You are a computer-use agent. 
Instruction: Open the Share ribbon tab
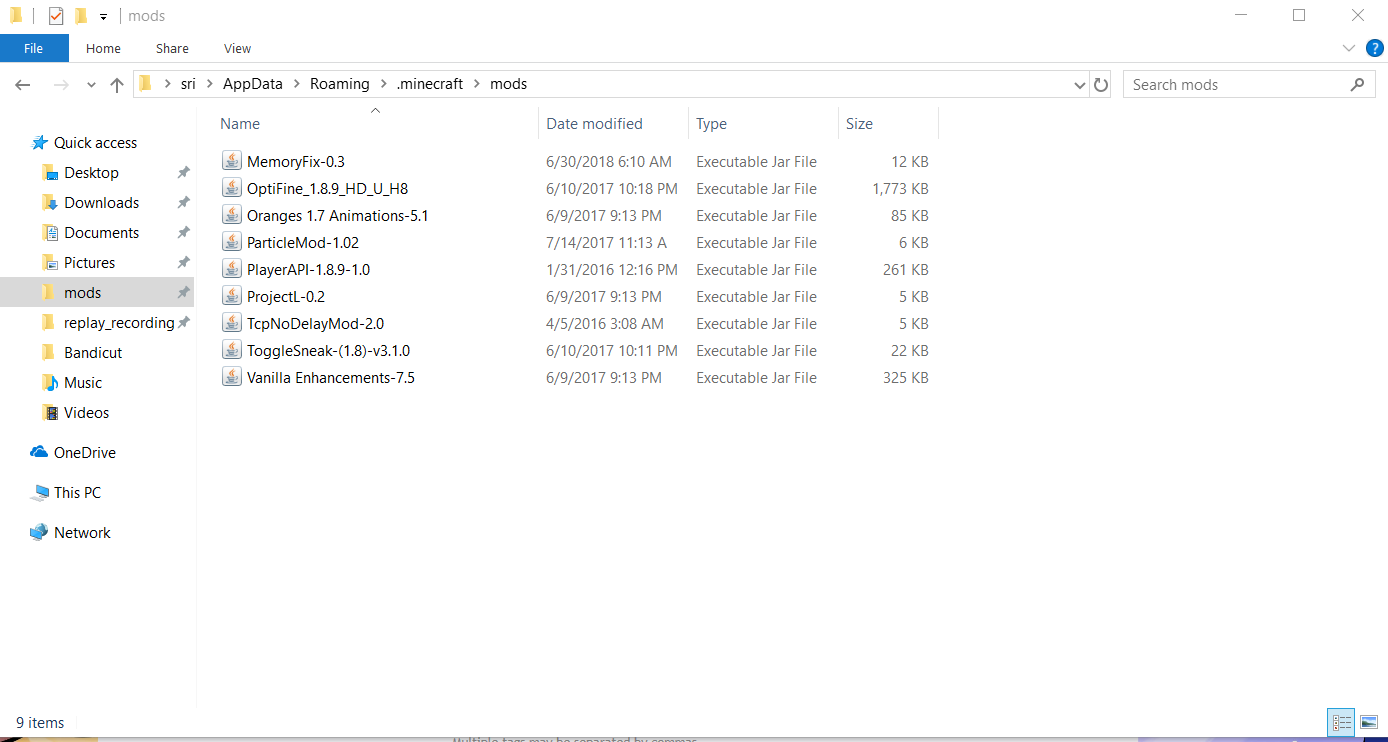pyautogui.click(x=172, y=48)
